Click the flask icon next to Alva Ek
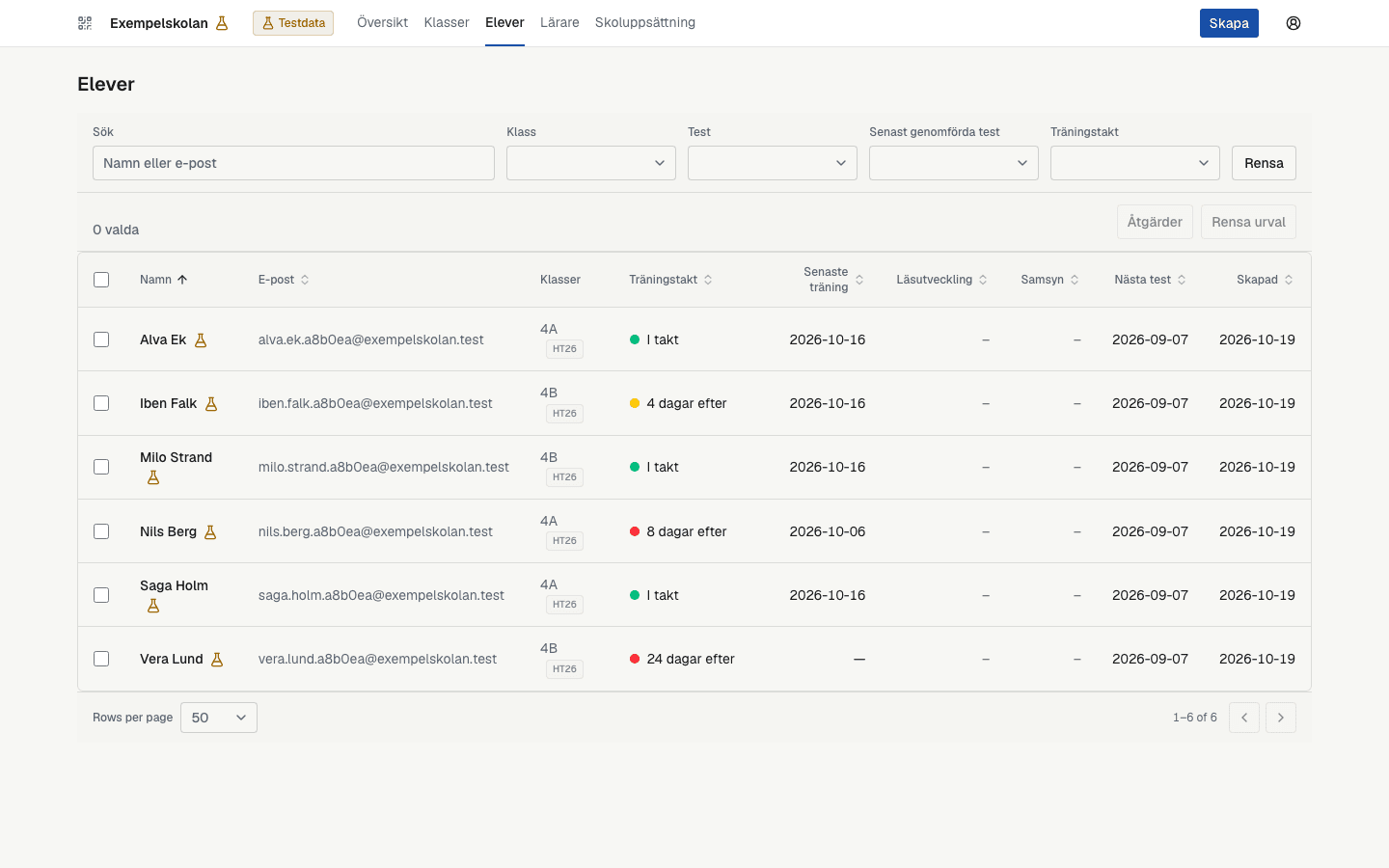Image resolution: width=1389 pixels, height=868 pixels. point(201,340)
